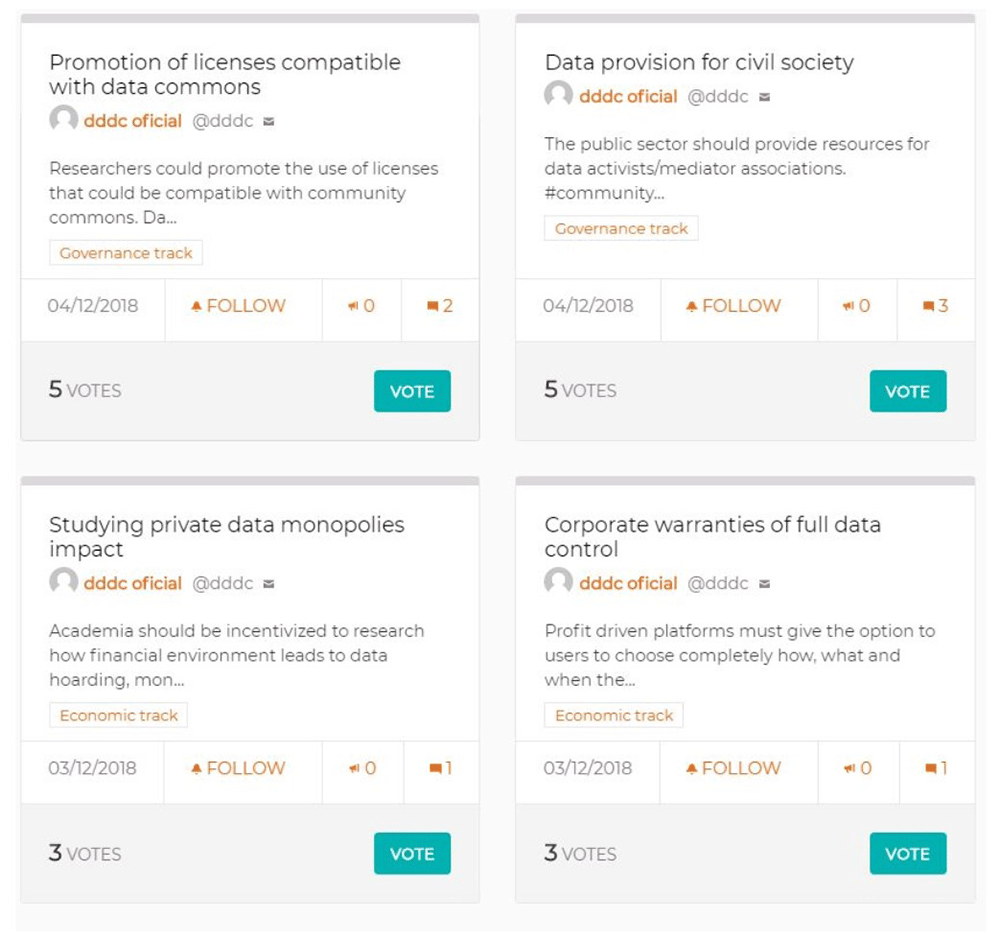1000x941 pixels.
Task: Click envelope icon on Data provision card
Action: pyautogui.click(x=764, y=97)
